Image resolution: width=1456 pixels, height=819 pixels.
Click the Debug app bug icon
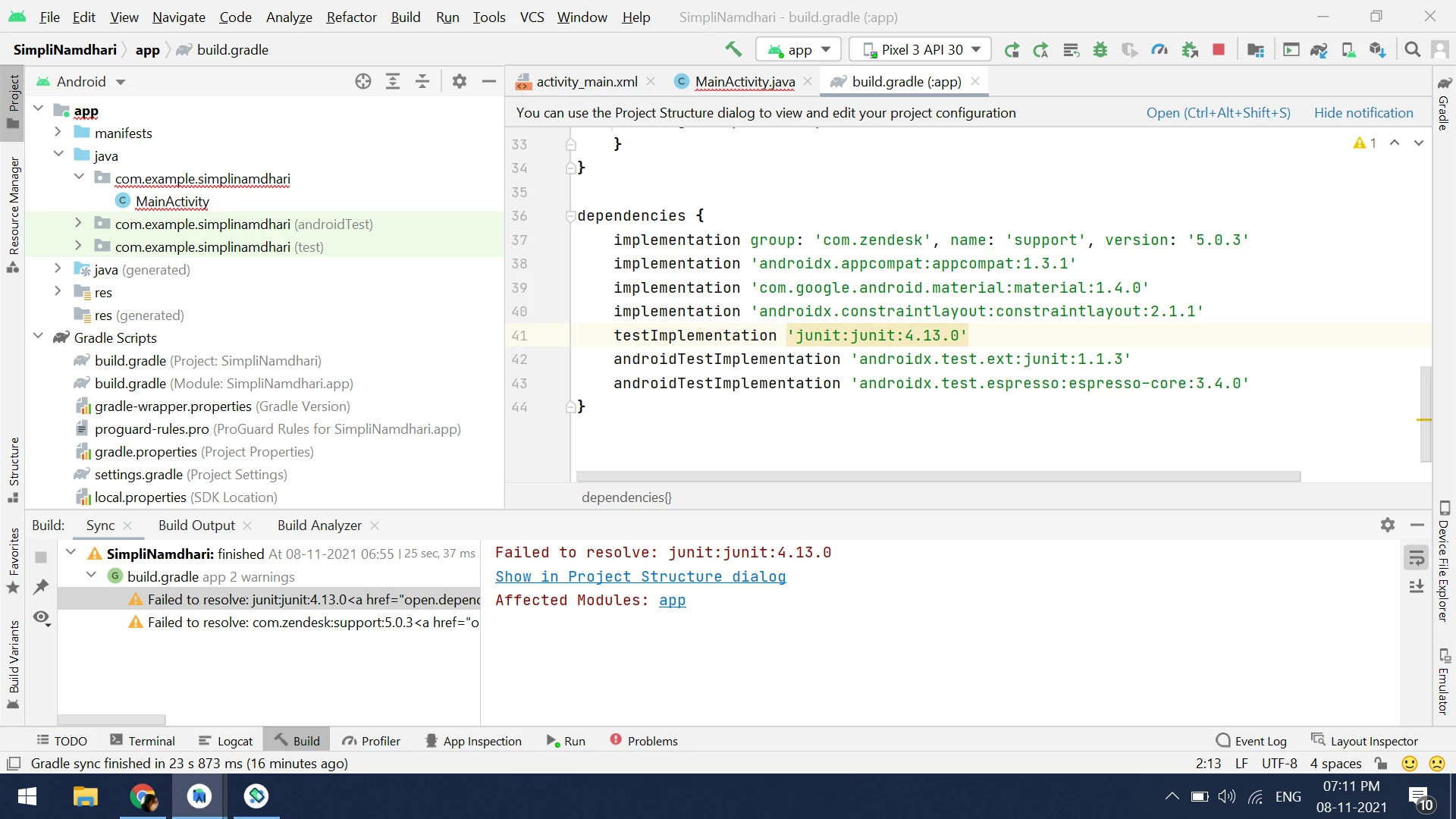(x=1100, y=50)
